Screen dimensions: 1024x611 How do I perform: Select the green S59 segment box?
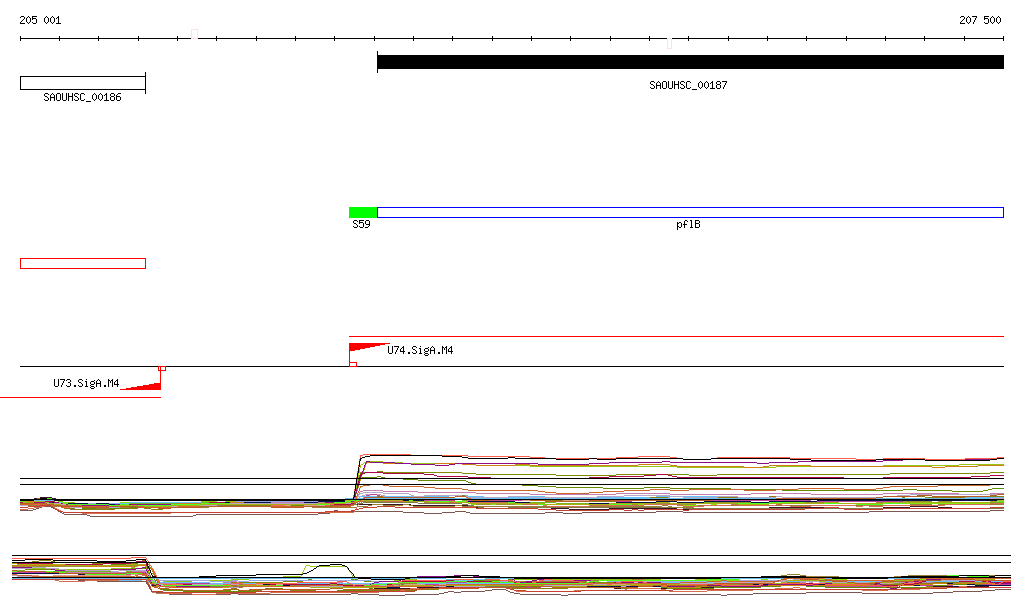(362, 212)
